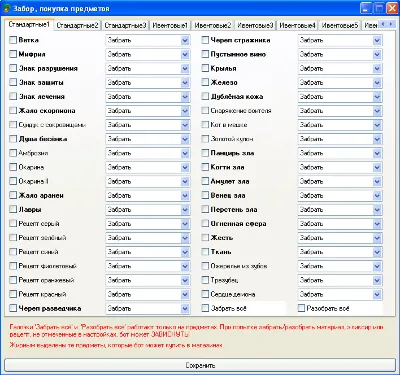
Task: Tick the Когти зла checkbox
Action: click(x=205, y=167)
